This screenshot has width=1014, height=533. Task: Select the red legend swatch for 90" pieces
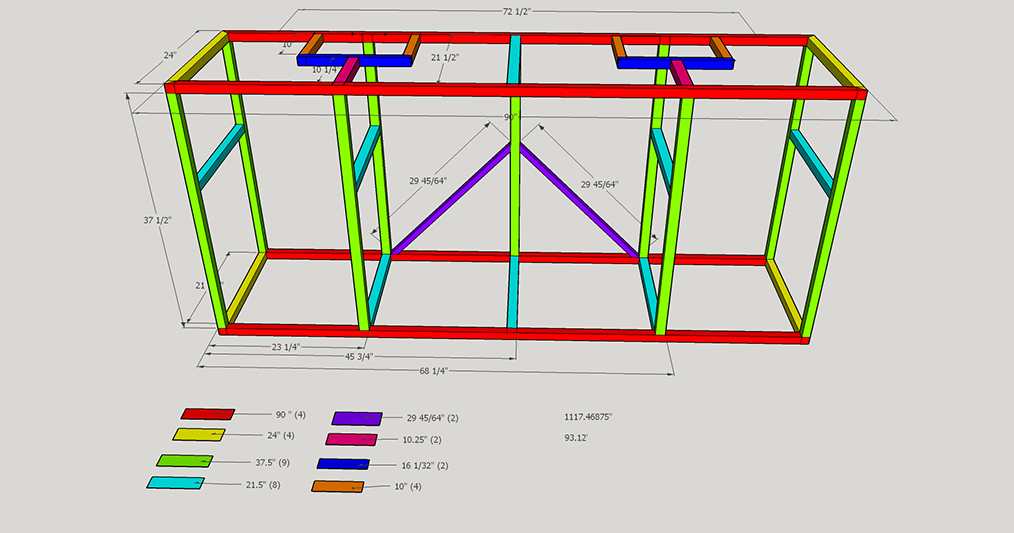pos(208,414)
